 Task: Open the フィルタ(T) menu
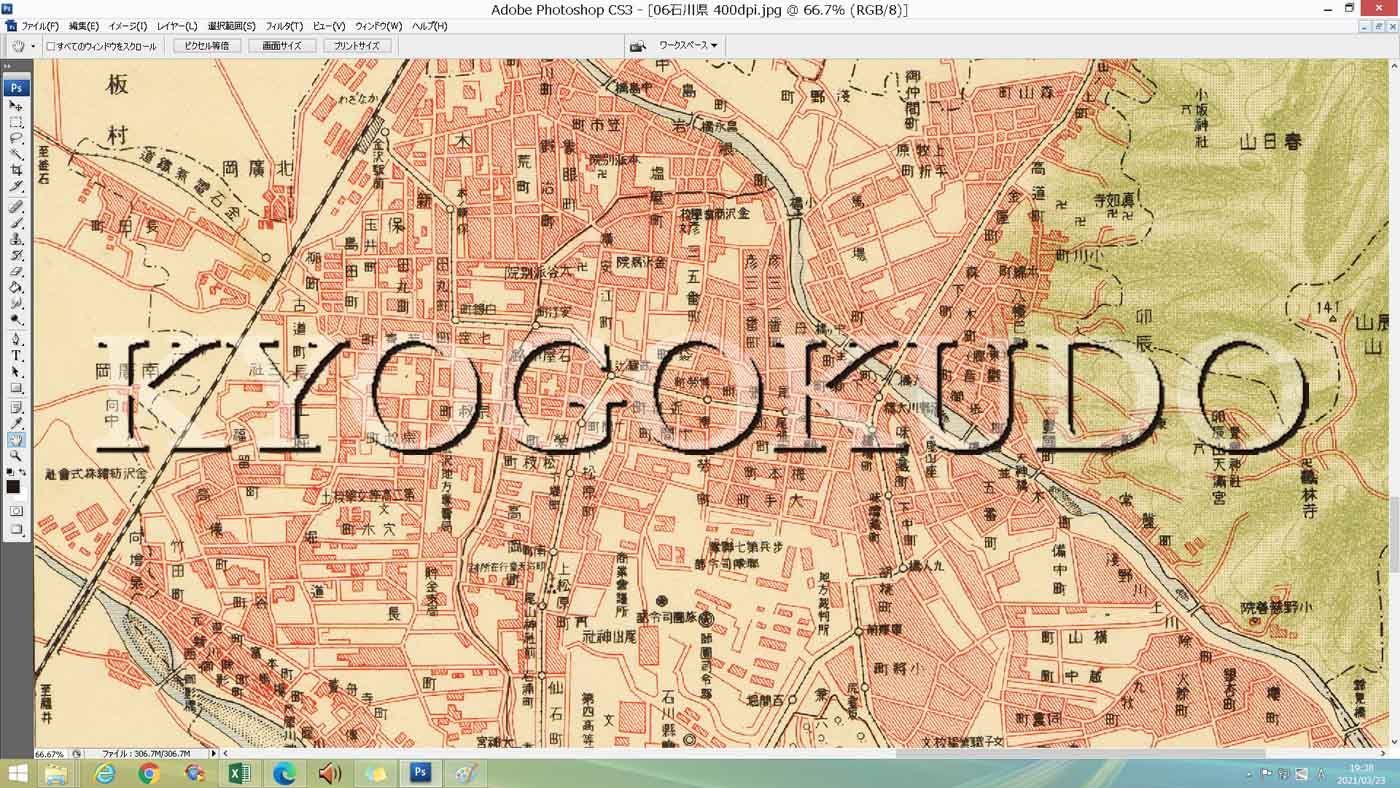pyautogui.click(x=284, y=26)
